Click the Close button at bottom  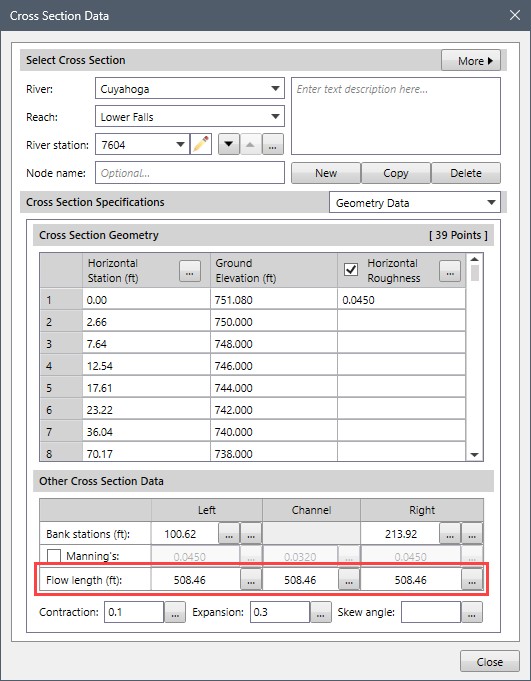(x=490, y=661)
